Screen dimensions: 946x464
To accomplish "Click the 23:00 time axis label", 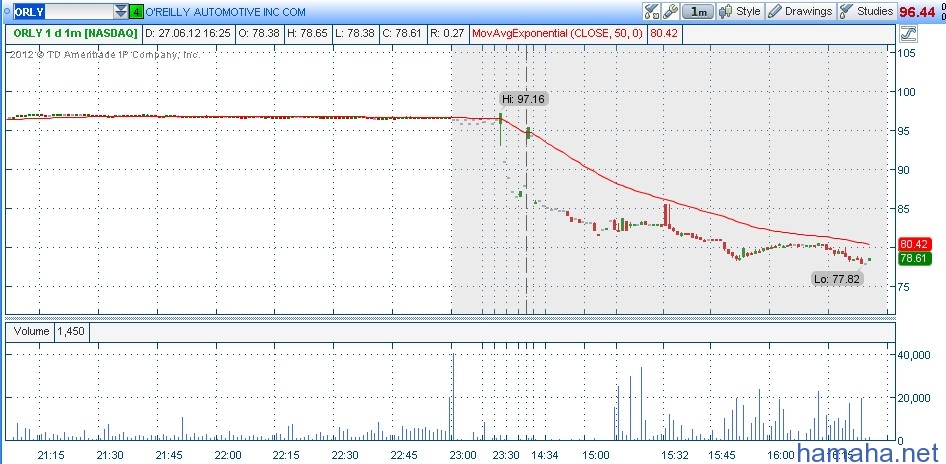I will [463, 454].
